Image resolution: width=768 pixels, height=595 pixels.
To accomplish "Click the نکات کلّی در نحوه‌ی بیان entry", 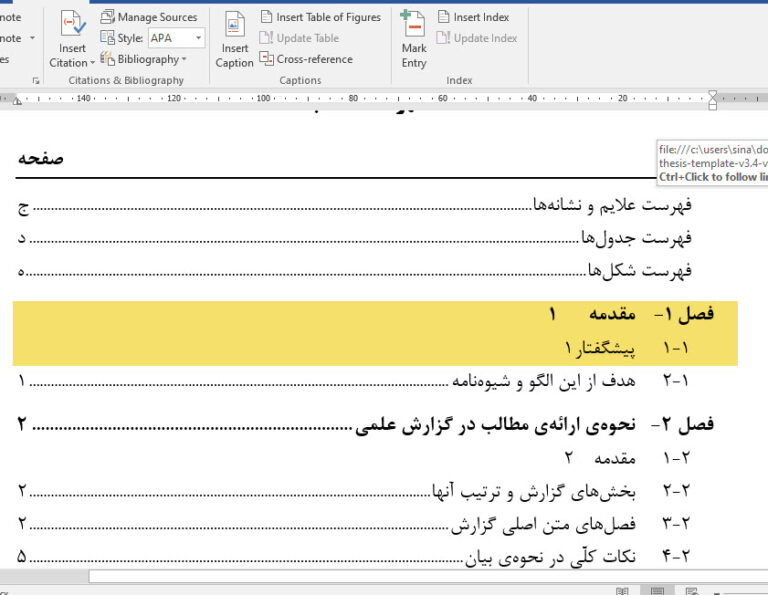I will 354,556.
